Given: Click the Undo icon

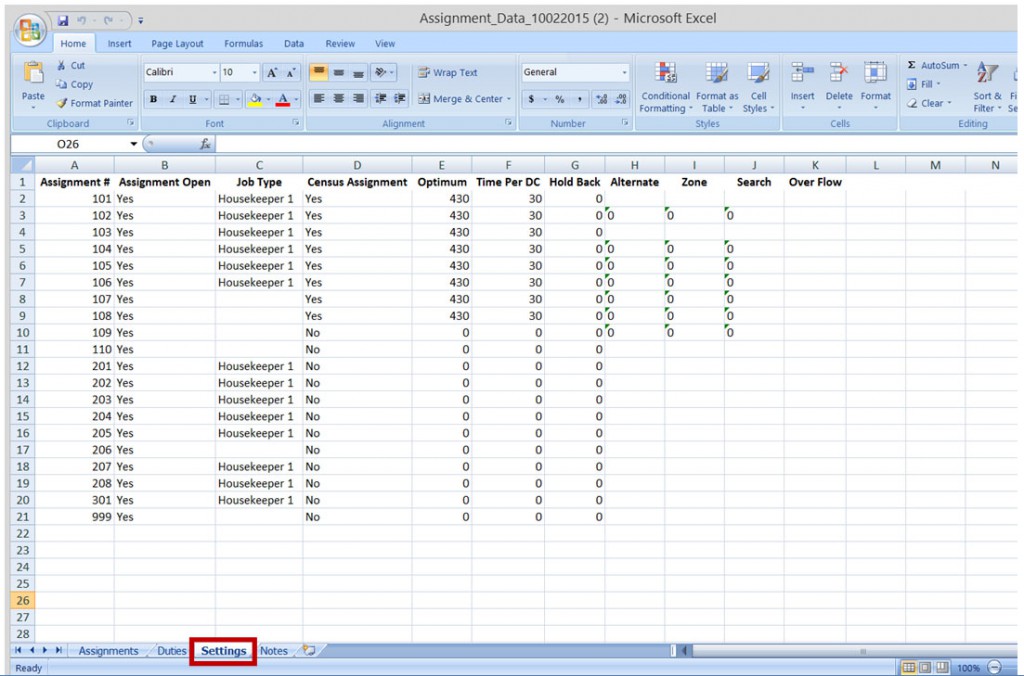Looking at the screenshot, I should click(x=82, y=21).
